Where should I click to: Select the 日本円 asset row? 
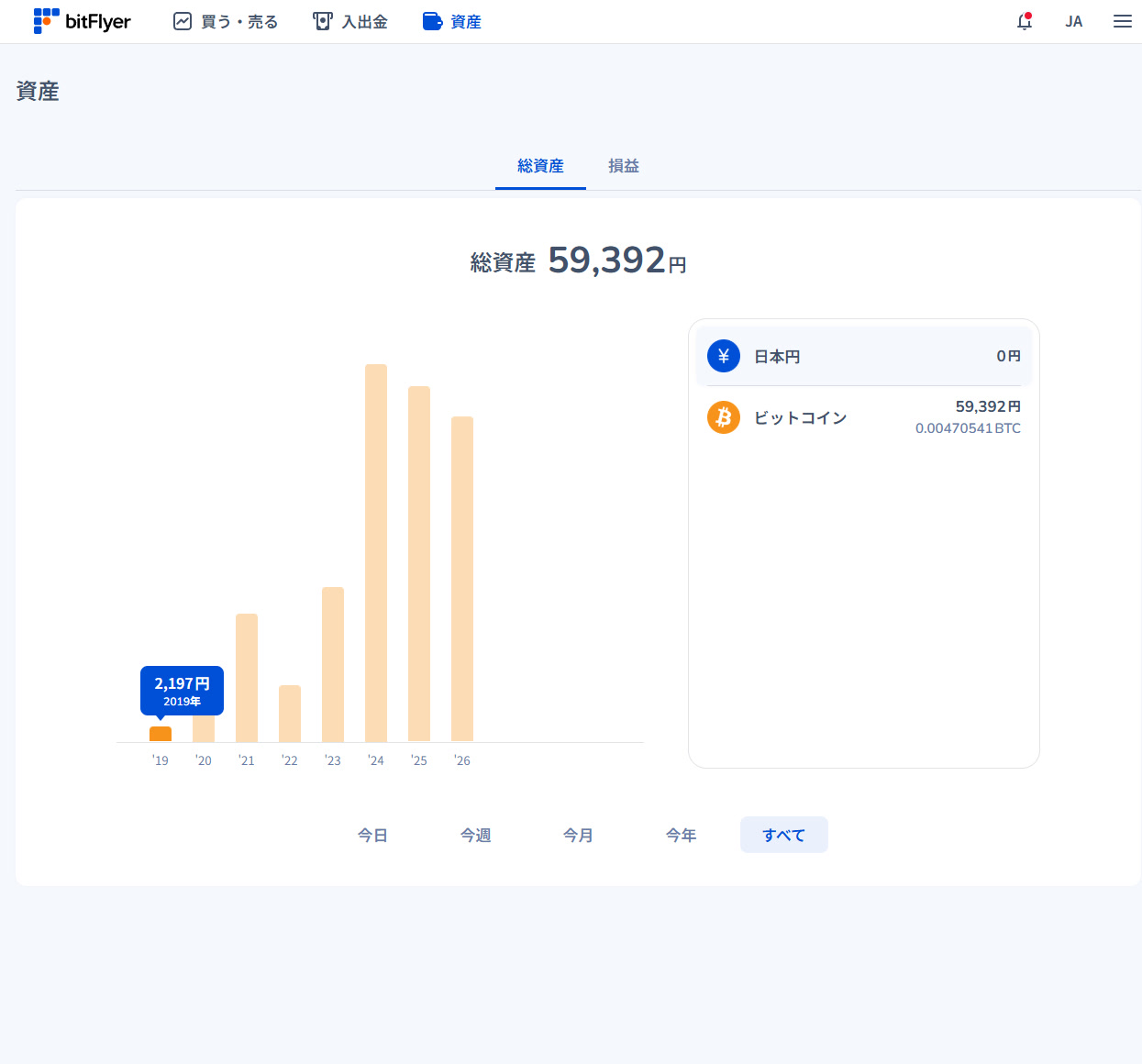(864, 356)
